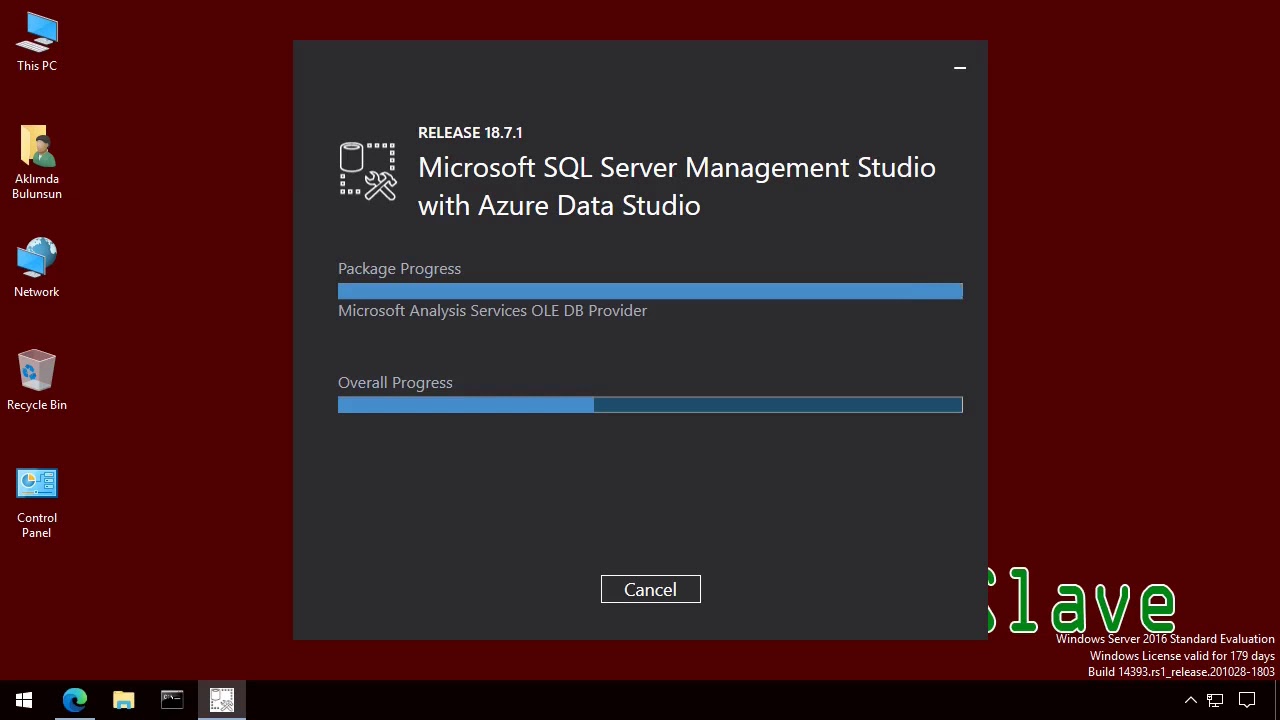Minimize the SSMS installer window
This screenshot has height=720, width=1280.
[960, 68]
